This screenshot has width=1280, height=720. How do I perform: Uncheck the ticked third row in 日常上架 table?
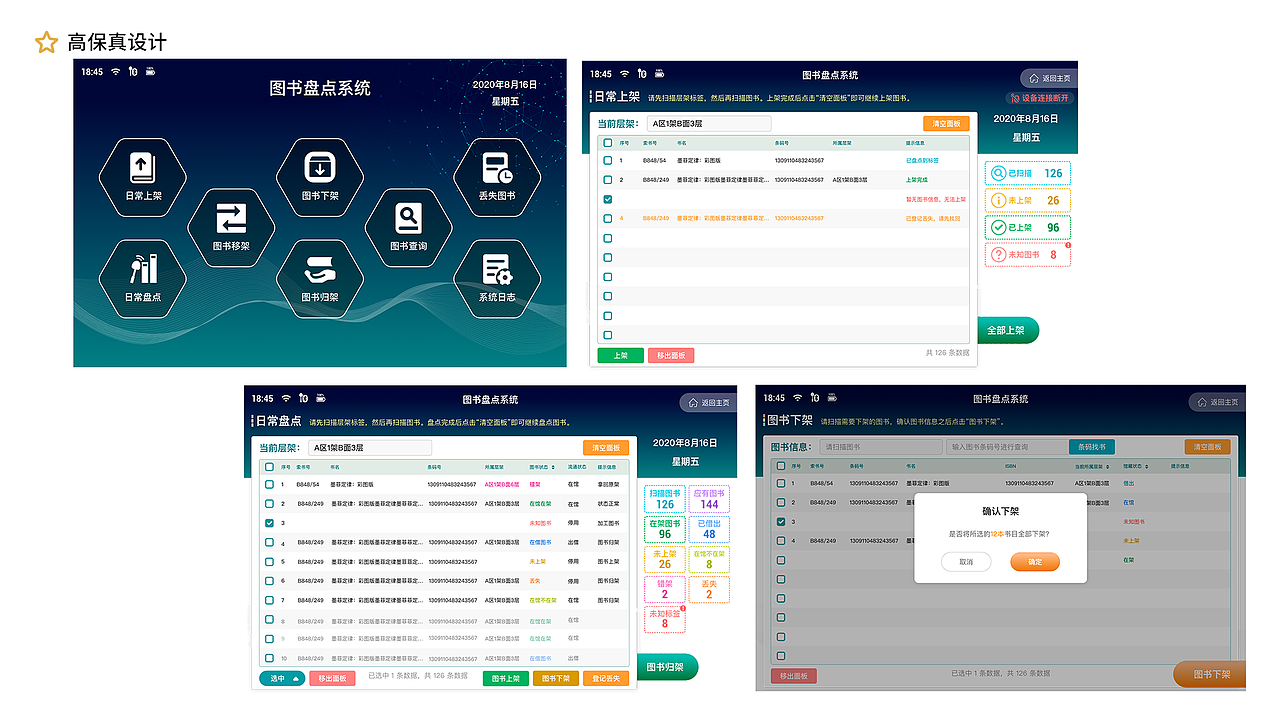608,199
